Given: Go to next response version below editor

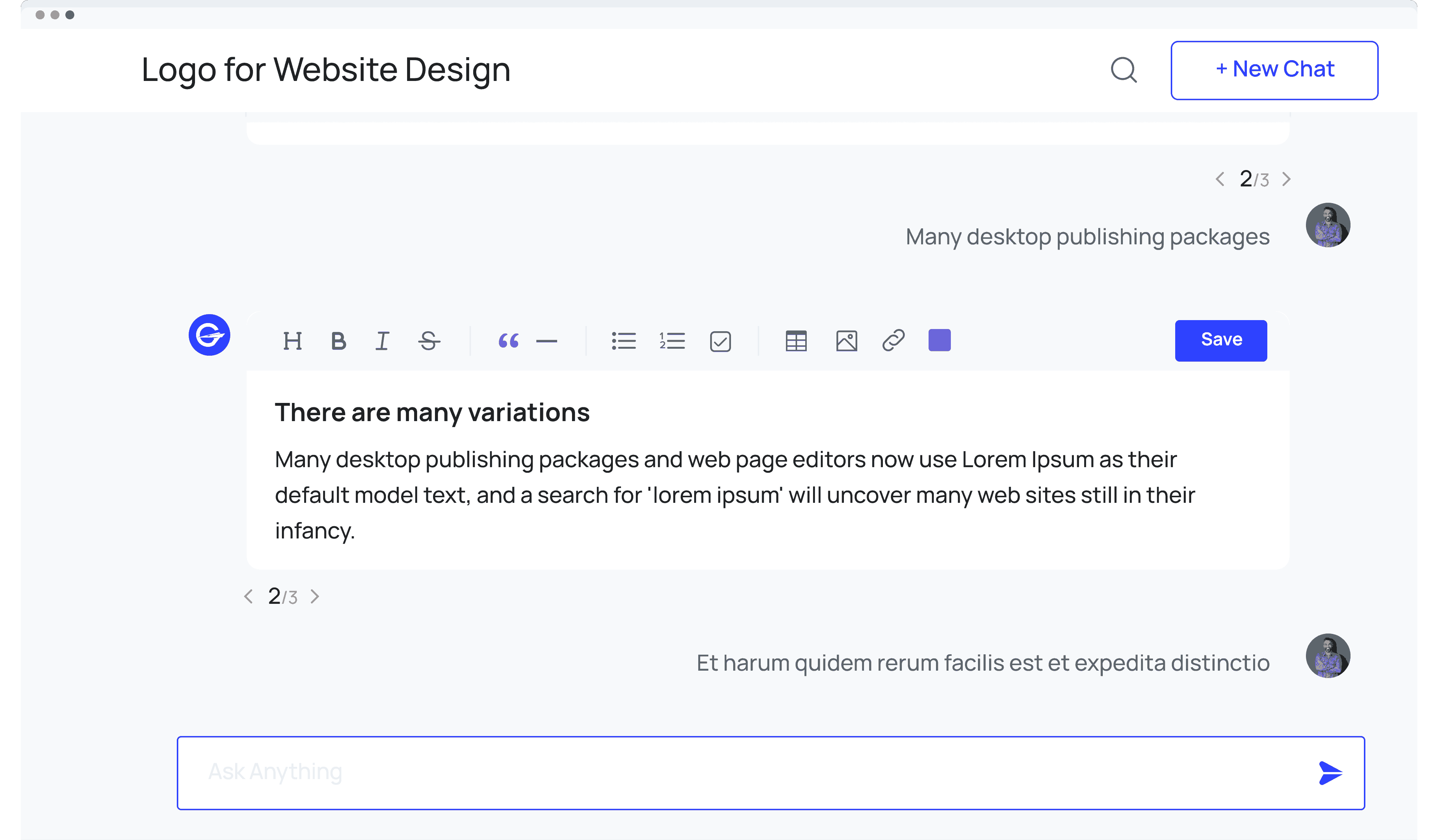Looking at the screenshot, I should coord(315,596).
